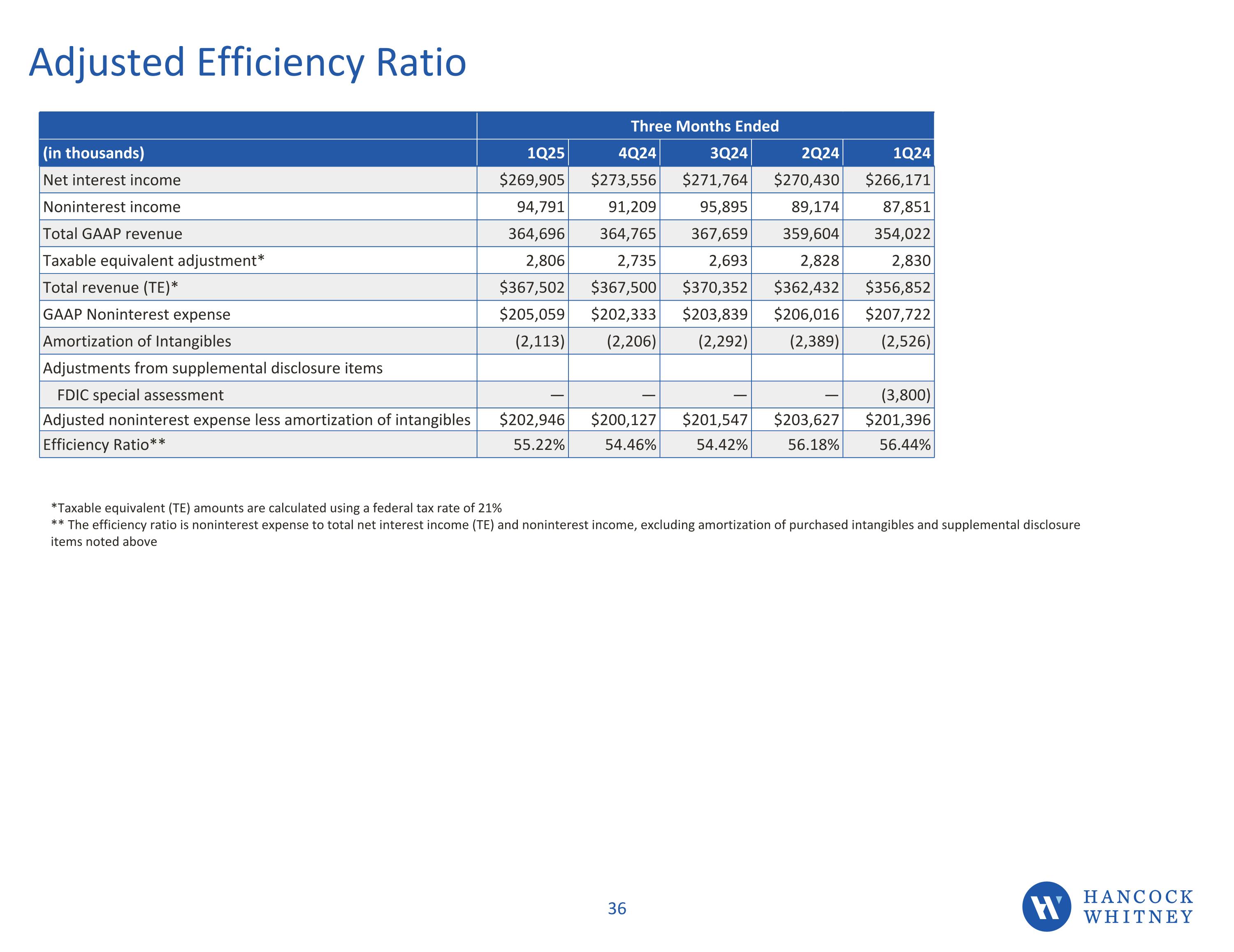Viewport: 1234px width, 952px height.
Task: Click the Amortization of Intangibles row label
Action: (x=137, y=341)
